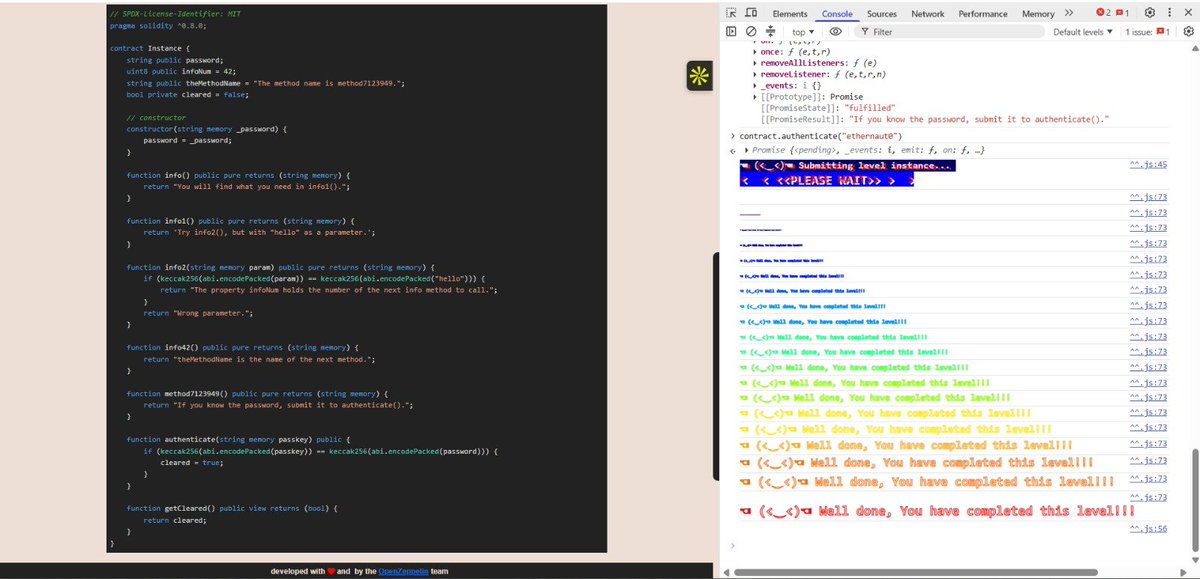Open the 1 issue link in the console toolbar

pyautogui.click(x=1149, y=32)
